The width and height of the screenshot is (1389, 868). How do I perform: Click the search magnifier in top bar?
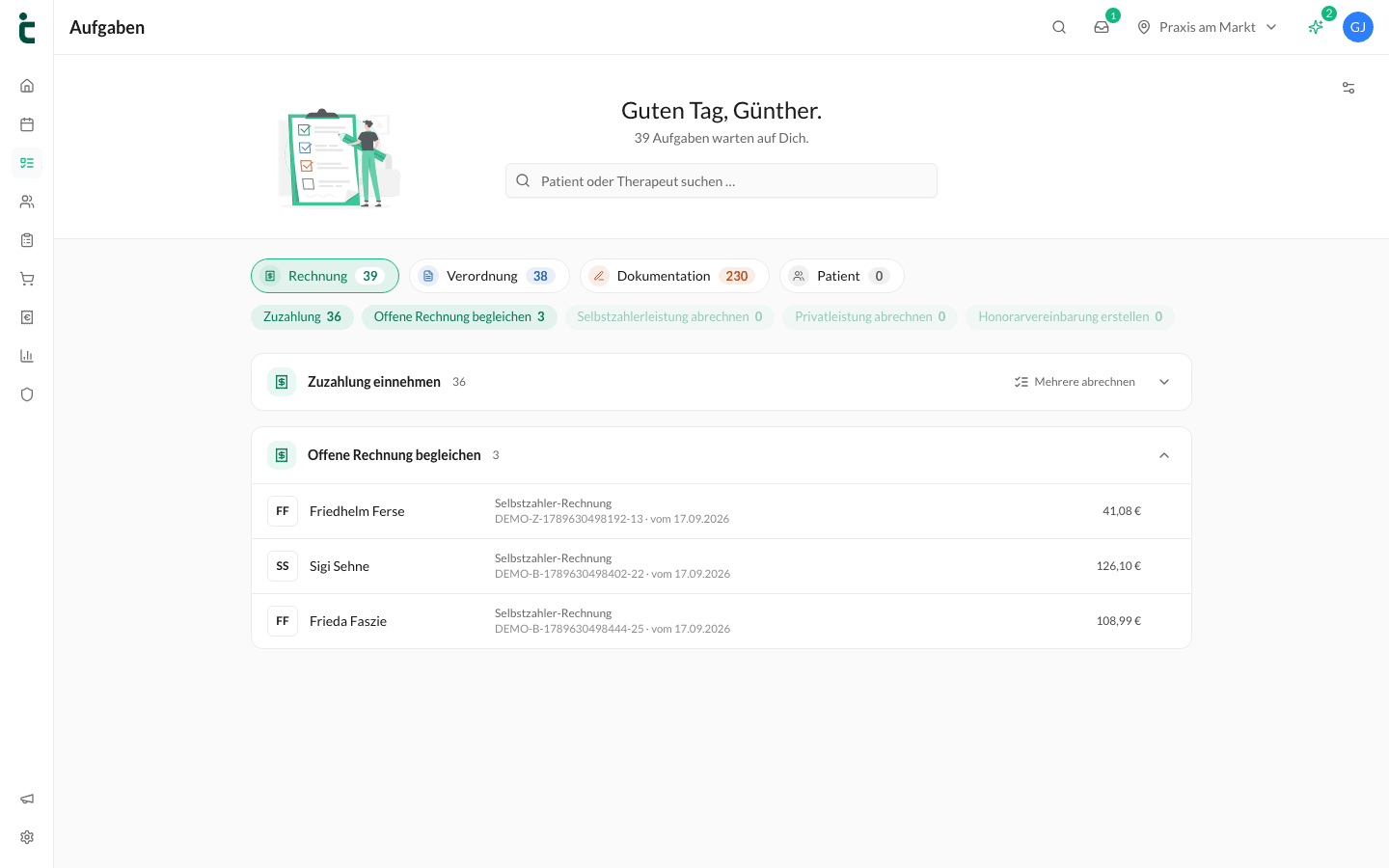tap(1059, 27)
